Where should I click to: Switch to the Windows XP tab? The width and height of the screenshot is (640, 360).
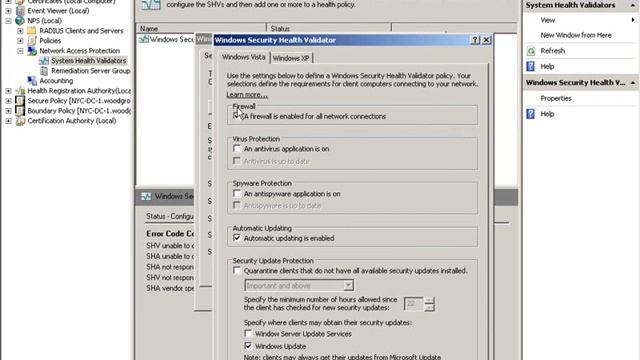click(291, 58)
